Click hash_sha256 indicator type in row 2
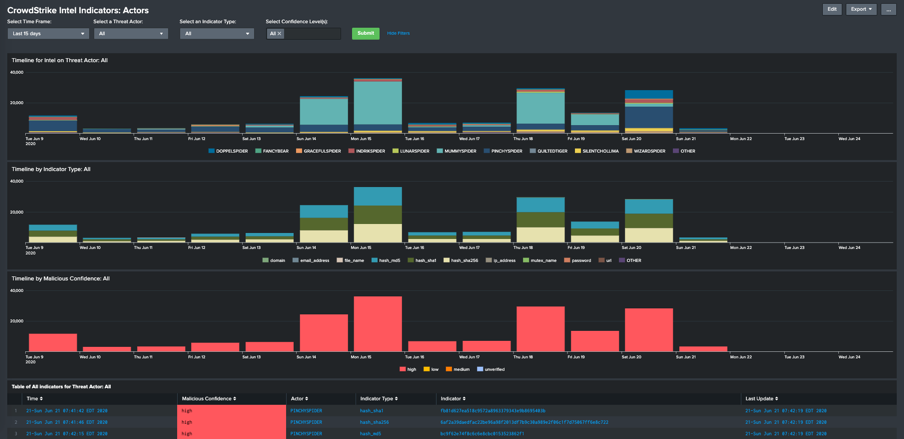Viewport: 904px width, 439px height. coord(375,422)
